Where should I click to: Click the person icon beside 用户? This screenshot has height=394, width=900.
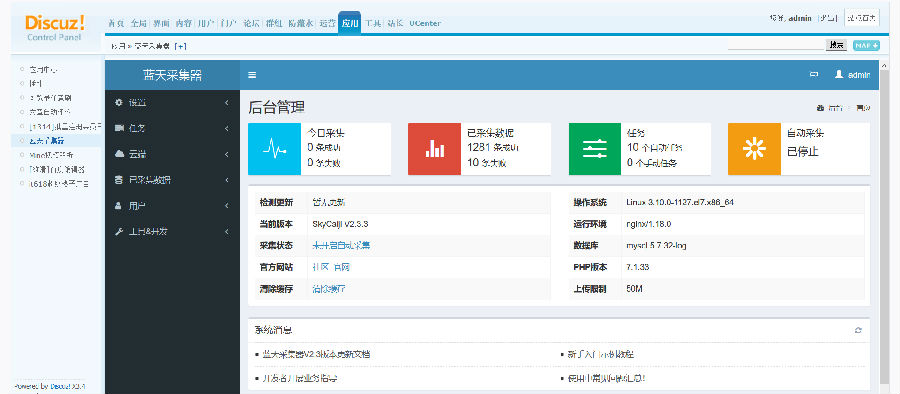119,205
